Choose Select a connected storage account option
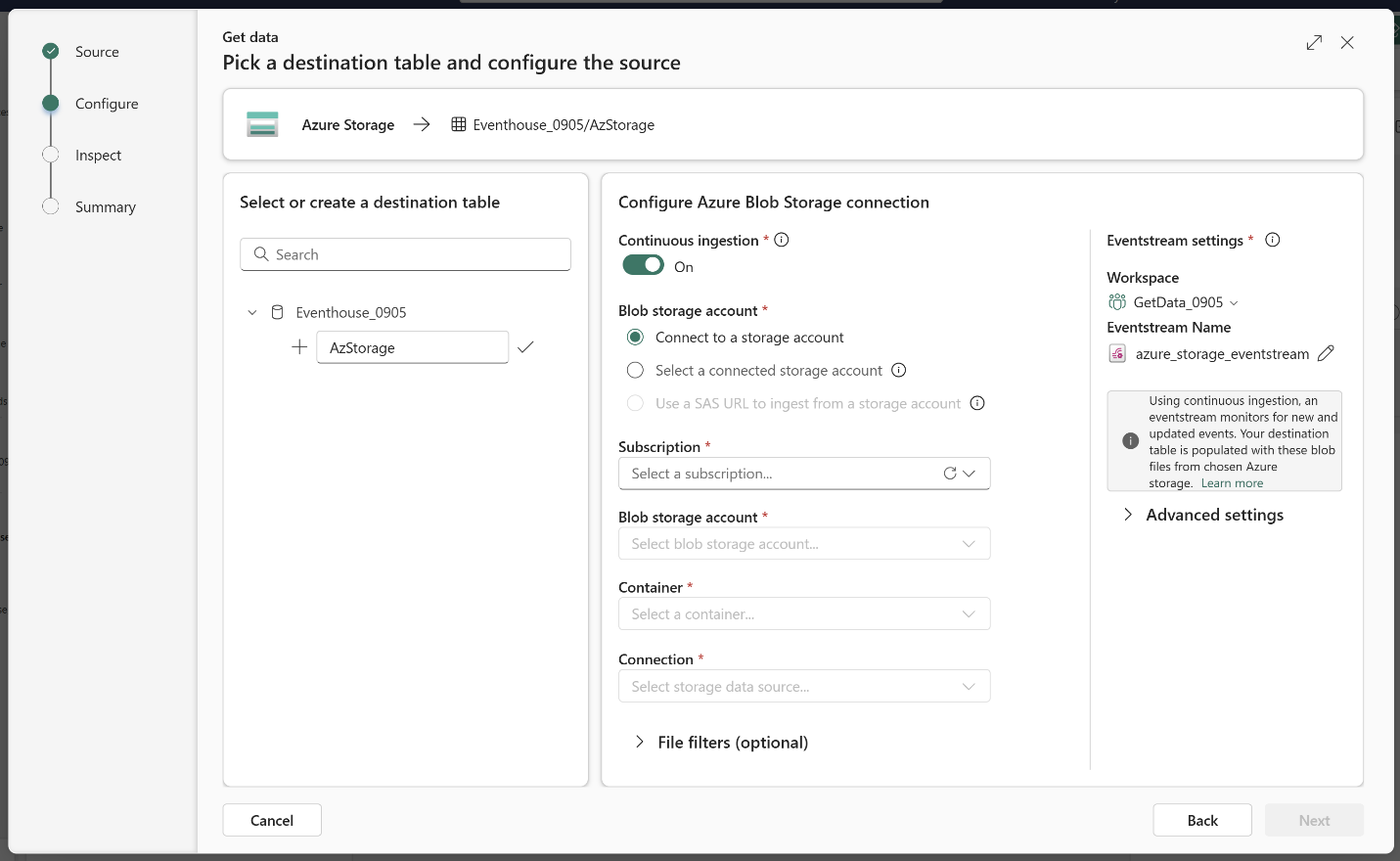 (x=635, y=370)
